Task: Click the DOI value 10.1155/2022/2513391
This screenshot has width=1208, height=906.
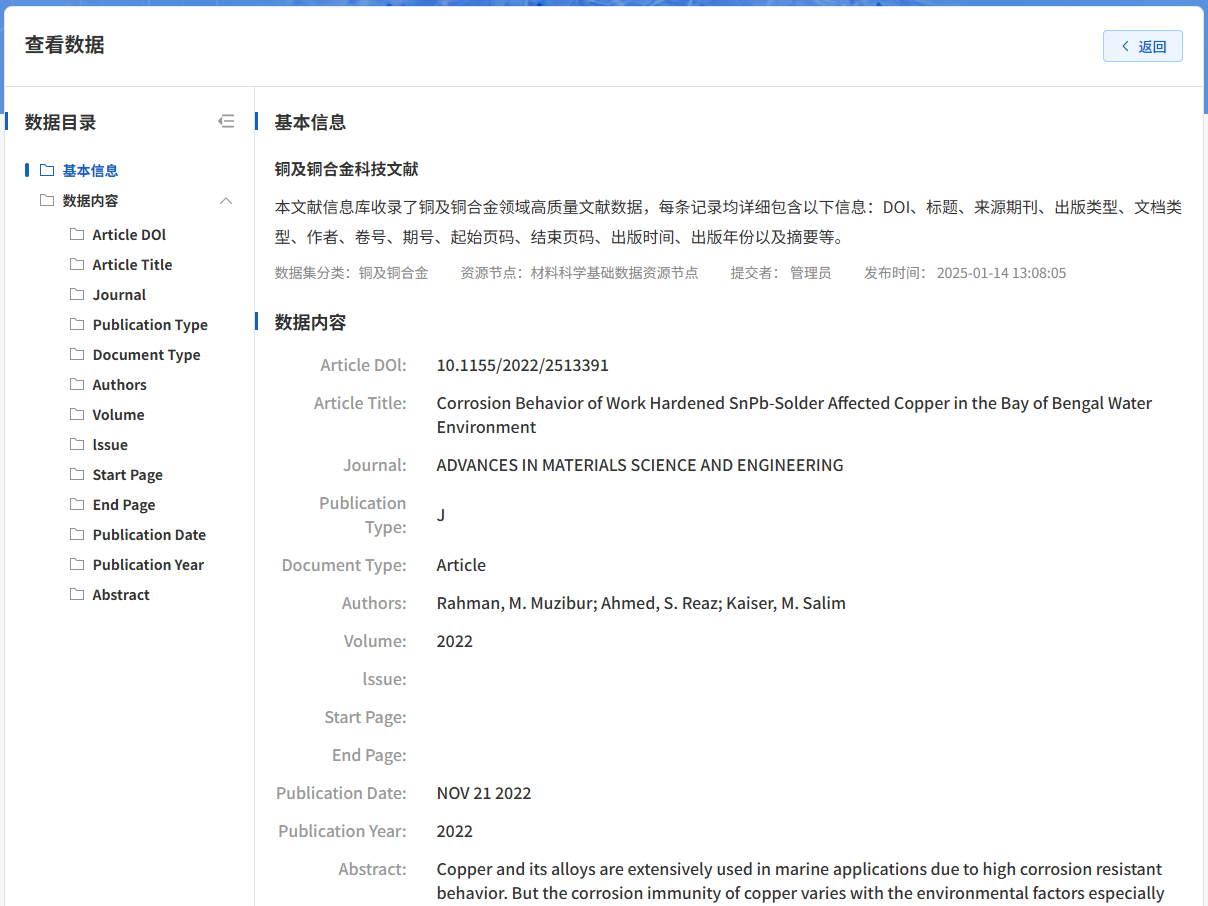Action: tap(522, 366)
